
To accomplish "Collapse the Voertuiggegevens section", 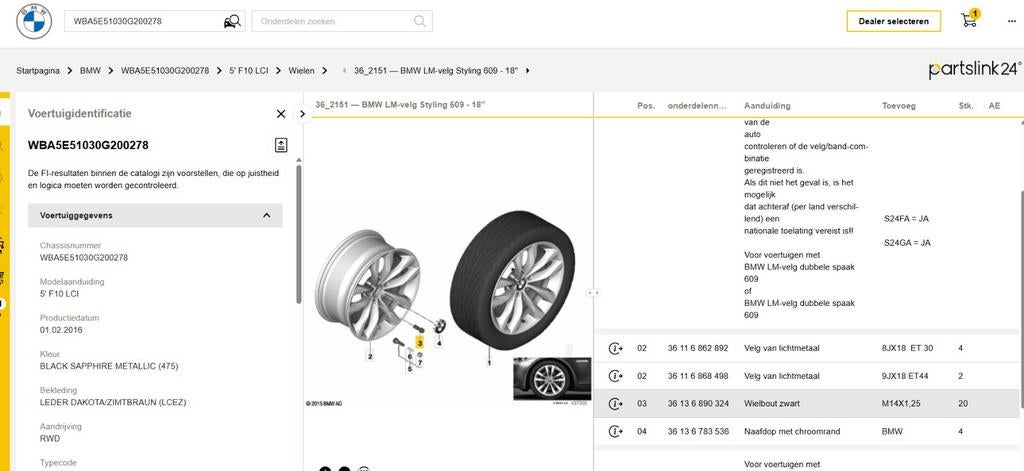I will (x=266, y=215).
